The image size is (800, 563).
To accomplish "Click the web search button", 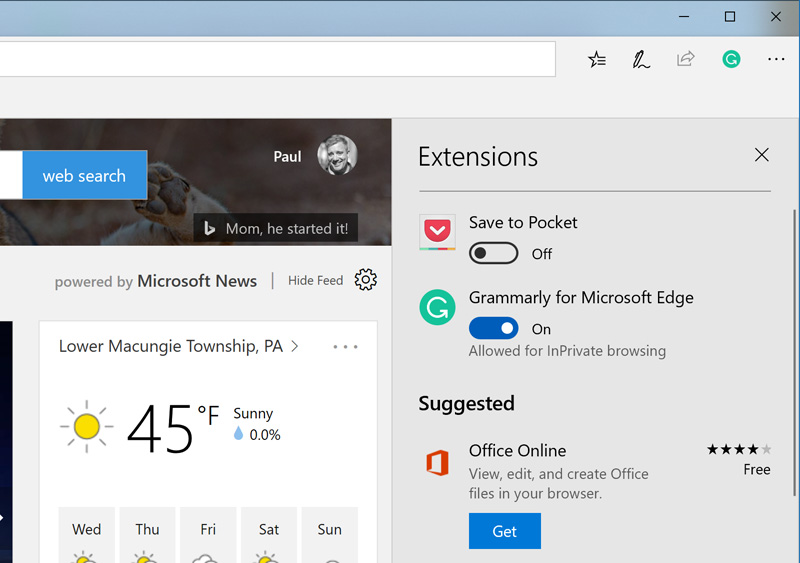I will point(84,176).
